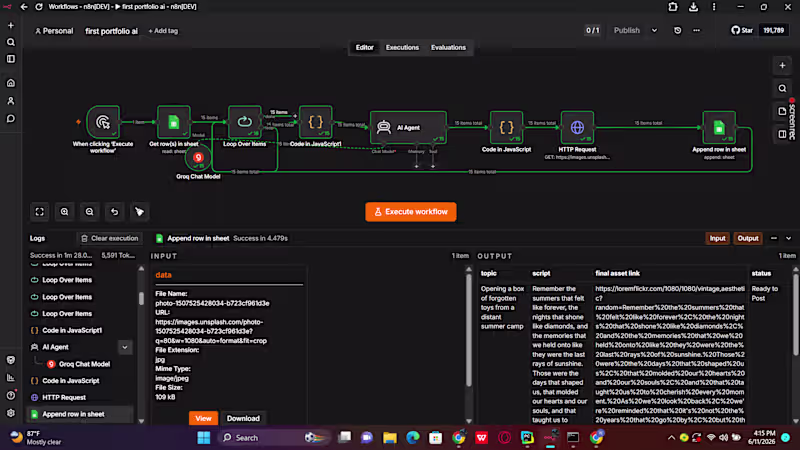Select Code in JavaScript1 log entry
This screenshot has height=450, width=800.
coord(72,331)
